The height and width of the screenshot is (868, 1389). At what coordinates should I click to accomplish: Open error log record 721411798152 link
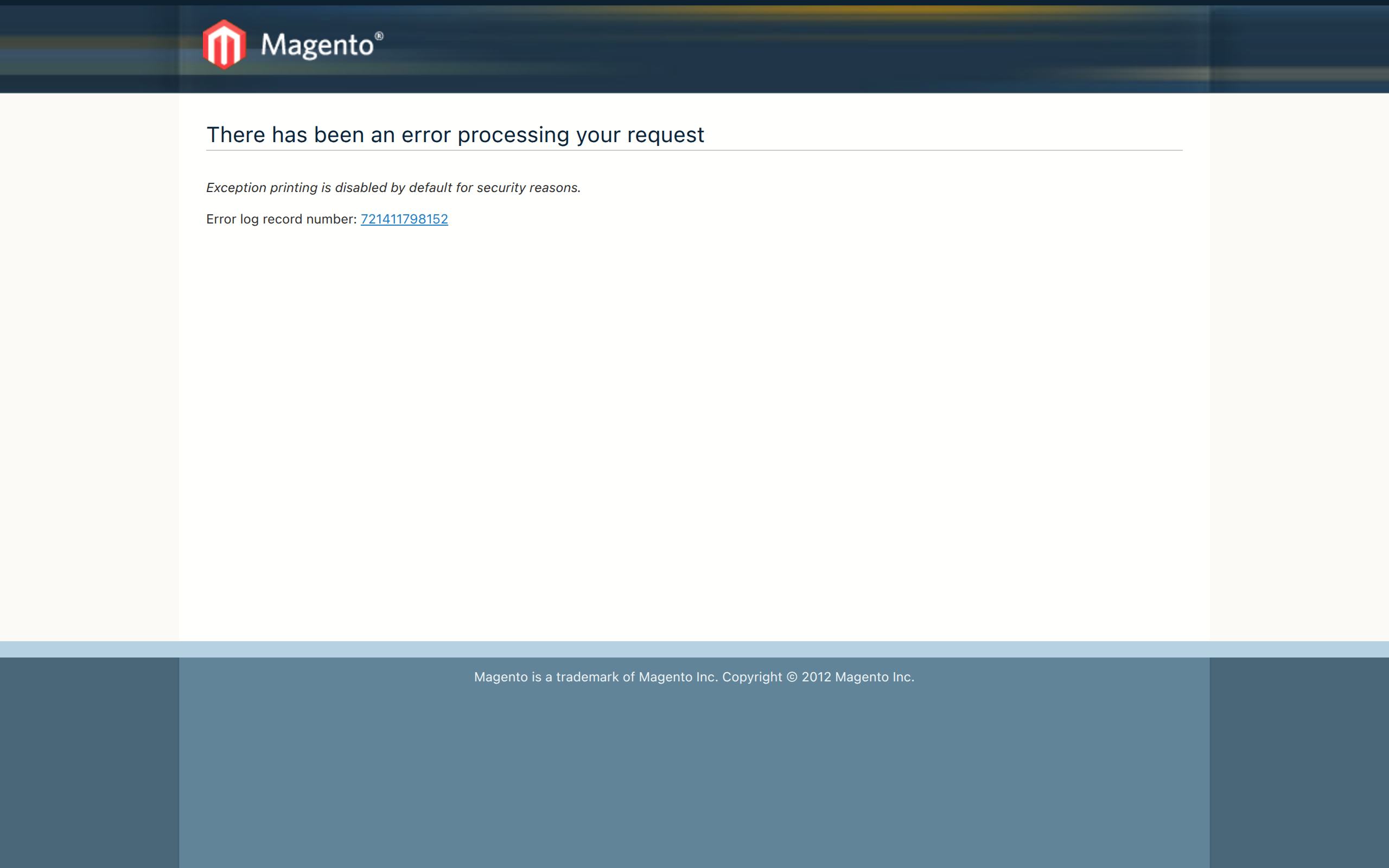click(404, 219)
